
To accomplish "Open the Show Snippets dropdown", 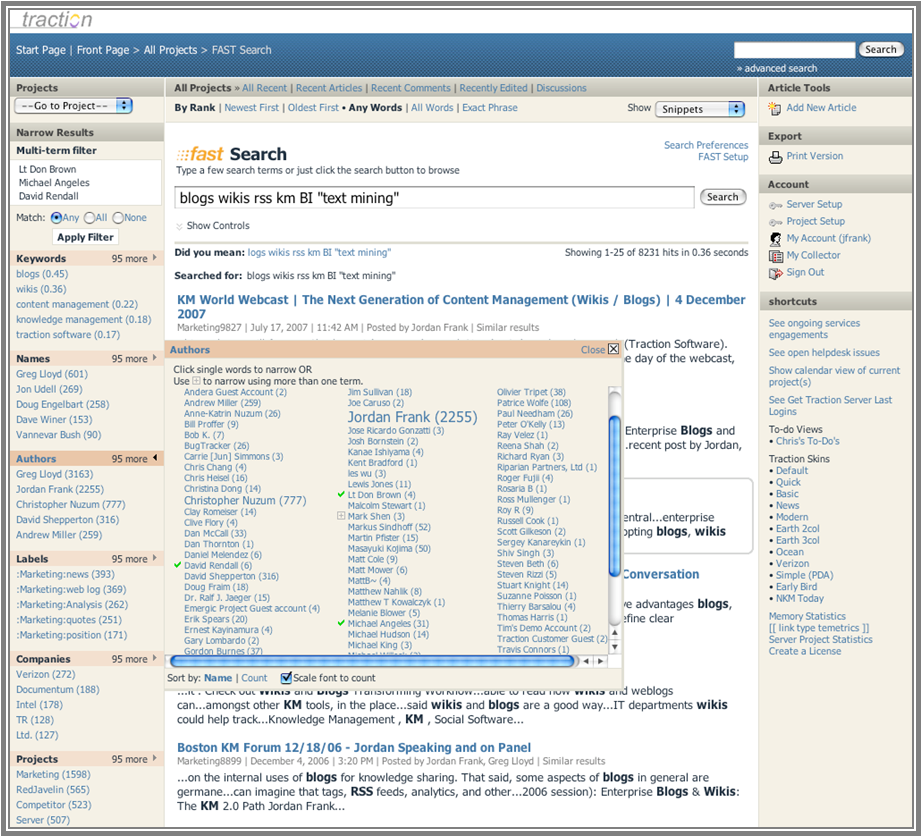I will pyautogui.click(x=700, y=109).
